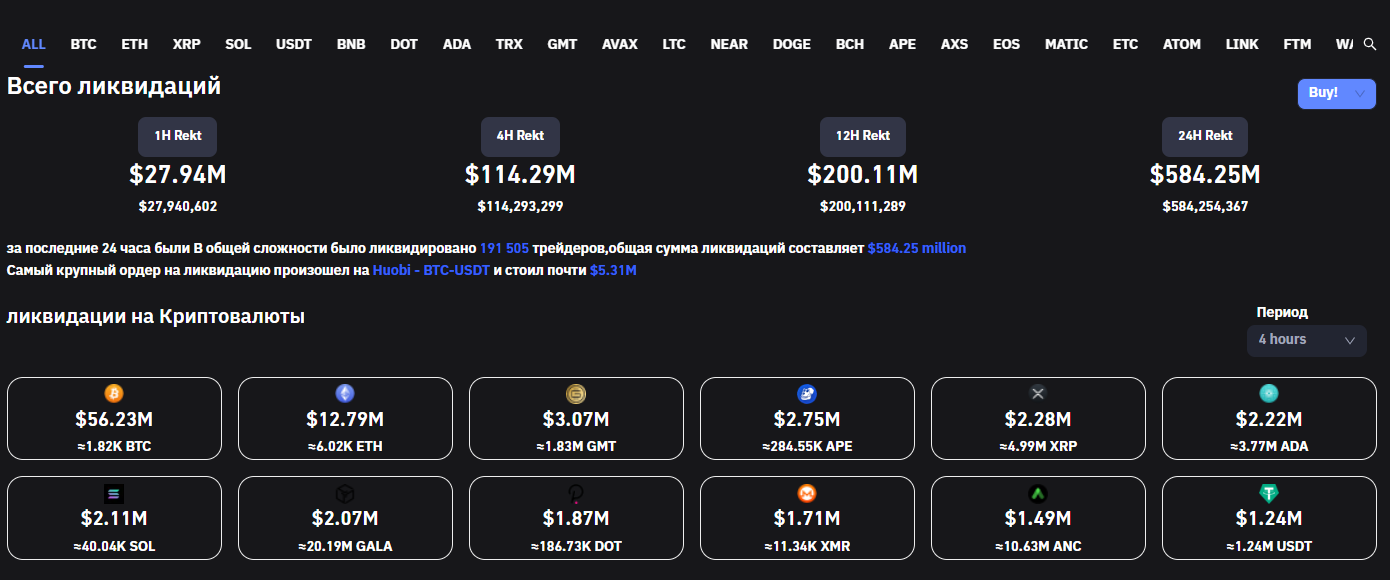Expand the Buy! dropdown button
The width and height of the screenshot is (1390, 580).
(x=1336, y=93)
